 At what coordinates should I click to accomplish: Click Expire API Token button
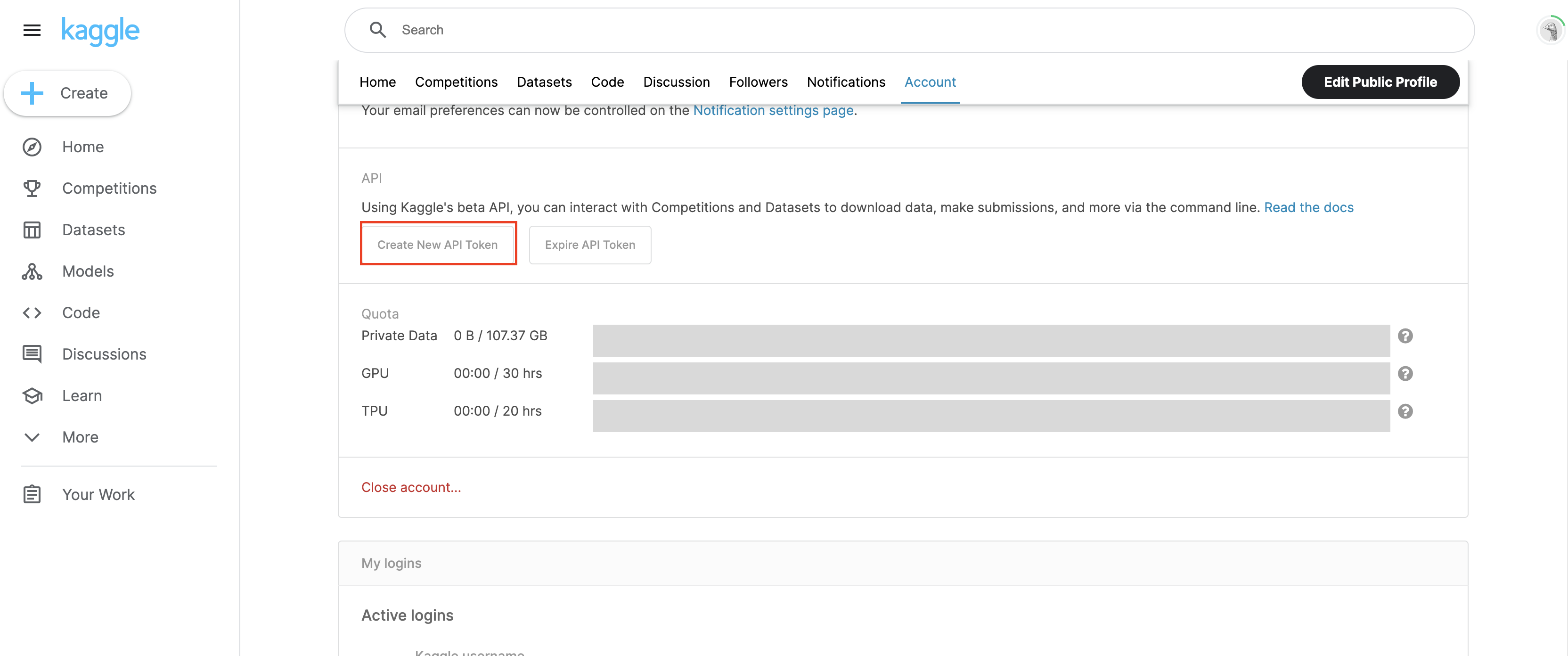tap(589, 244)
